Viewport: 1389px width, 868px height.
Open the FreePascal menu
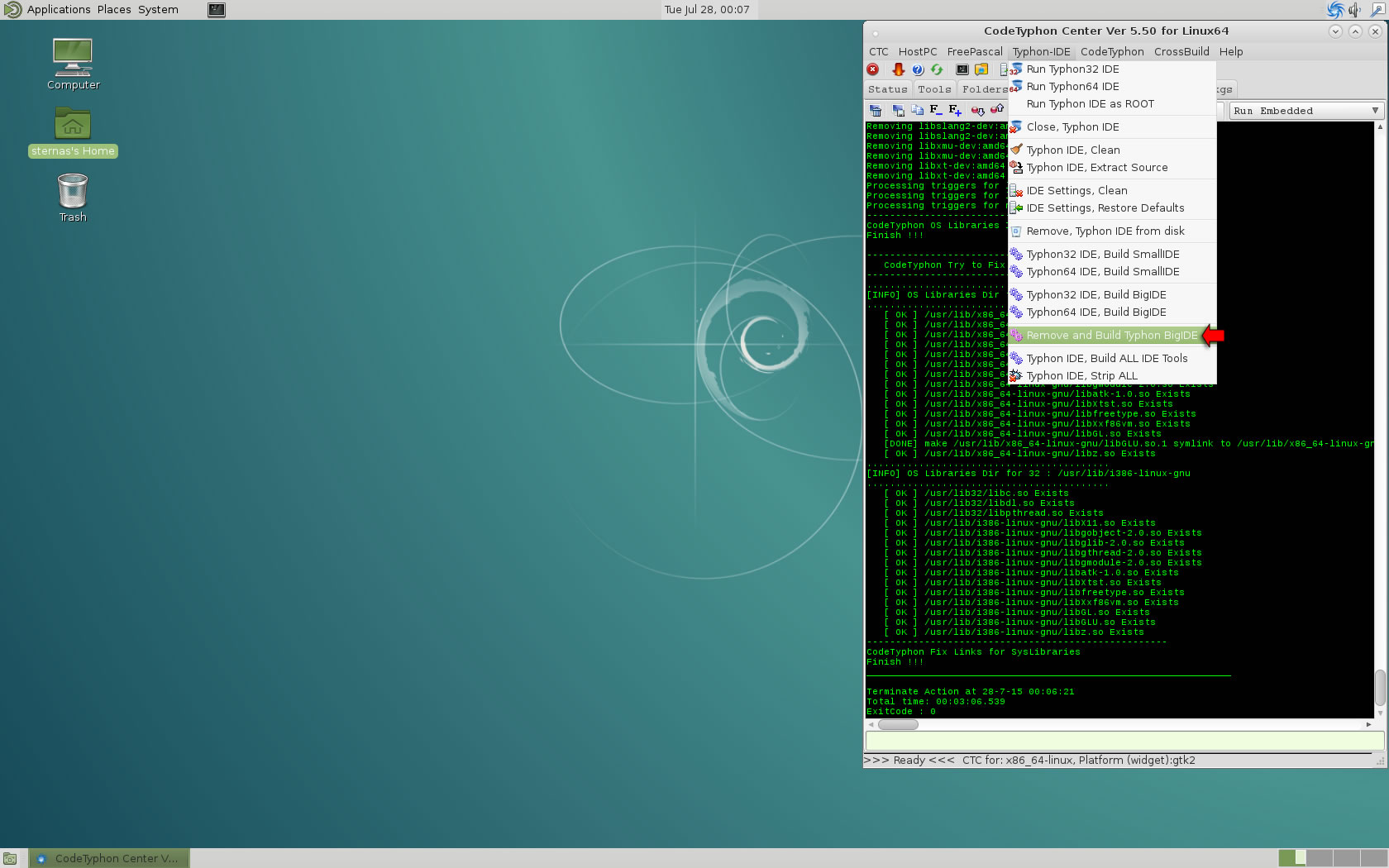pos(975,51)
